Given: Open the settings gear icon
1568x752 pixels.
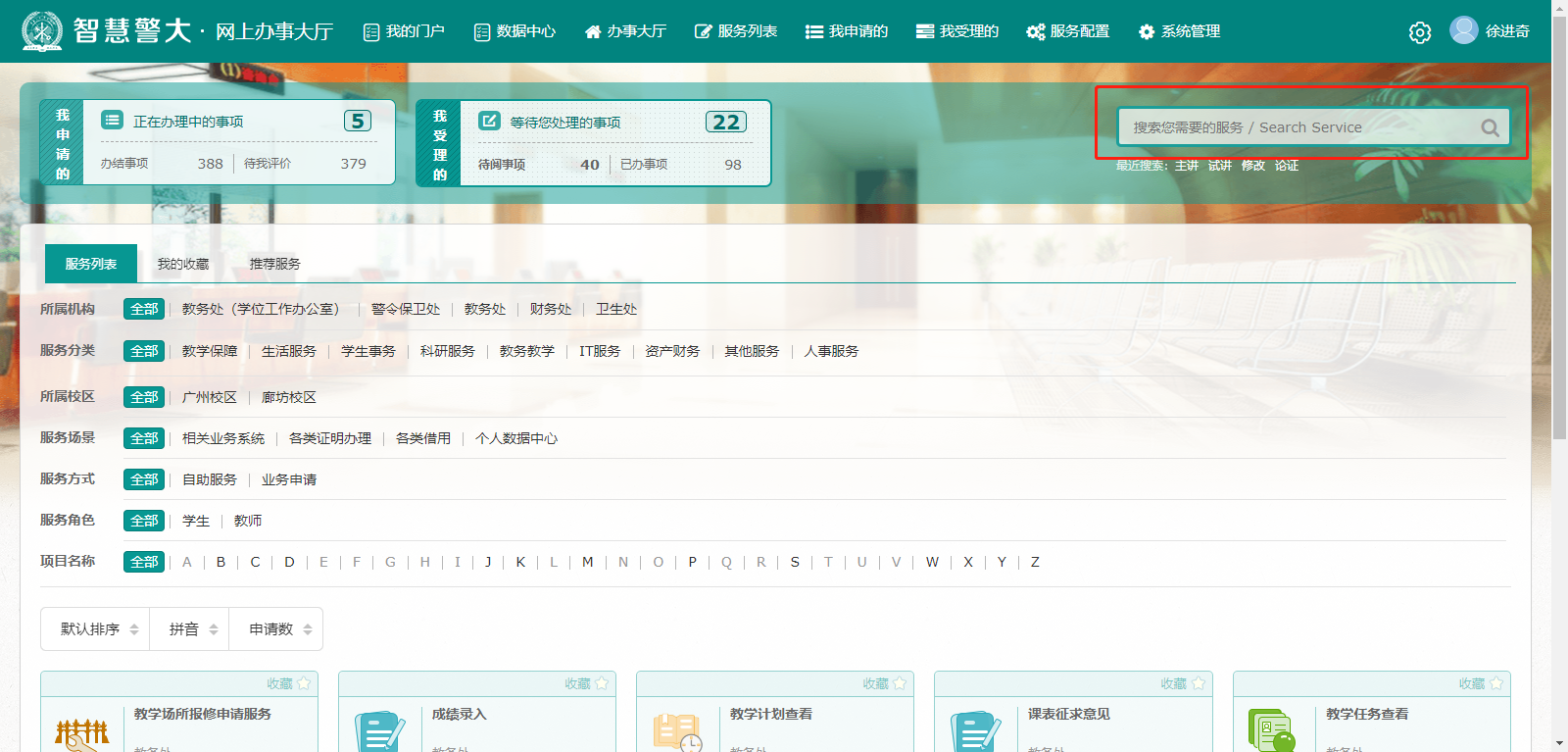Looking at the screenshot, I should click(x=1420, y=32).
